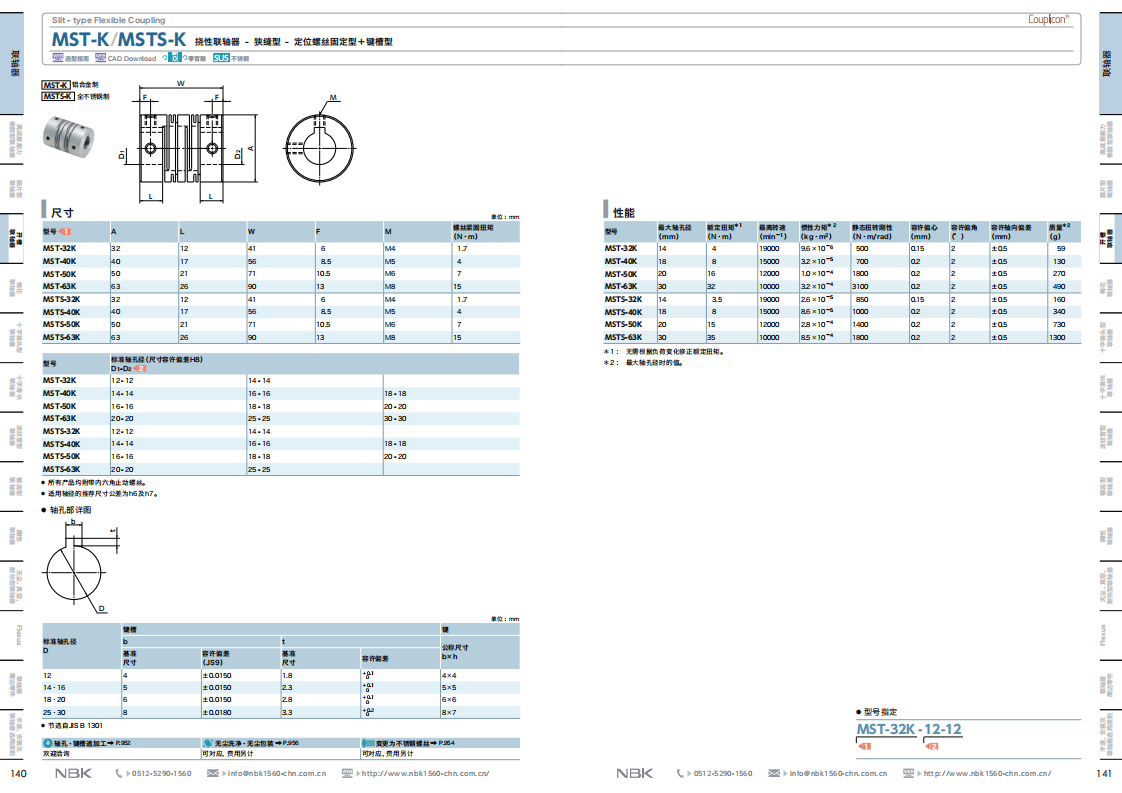
Task: Click the bore detail drawing labeled D
Action: [80, 567]
